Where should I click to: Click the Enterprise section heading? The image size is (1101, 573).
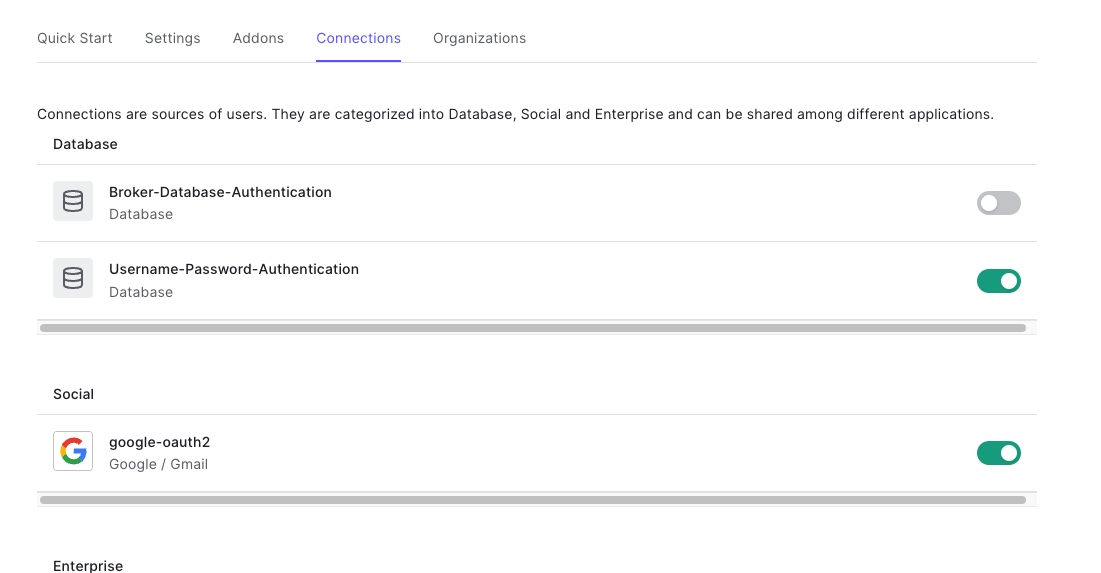tap(88, 566)
